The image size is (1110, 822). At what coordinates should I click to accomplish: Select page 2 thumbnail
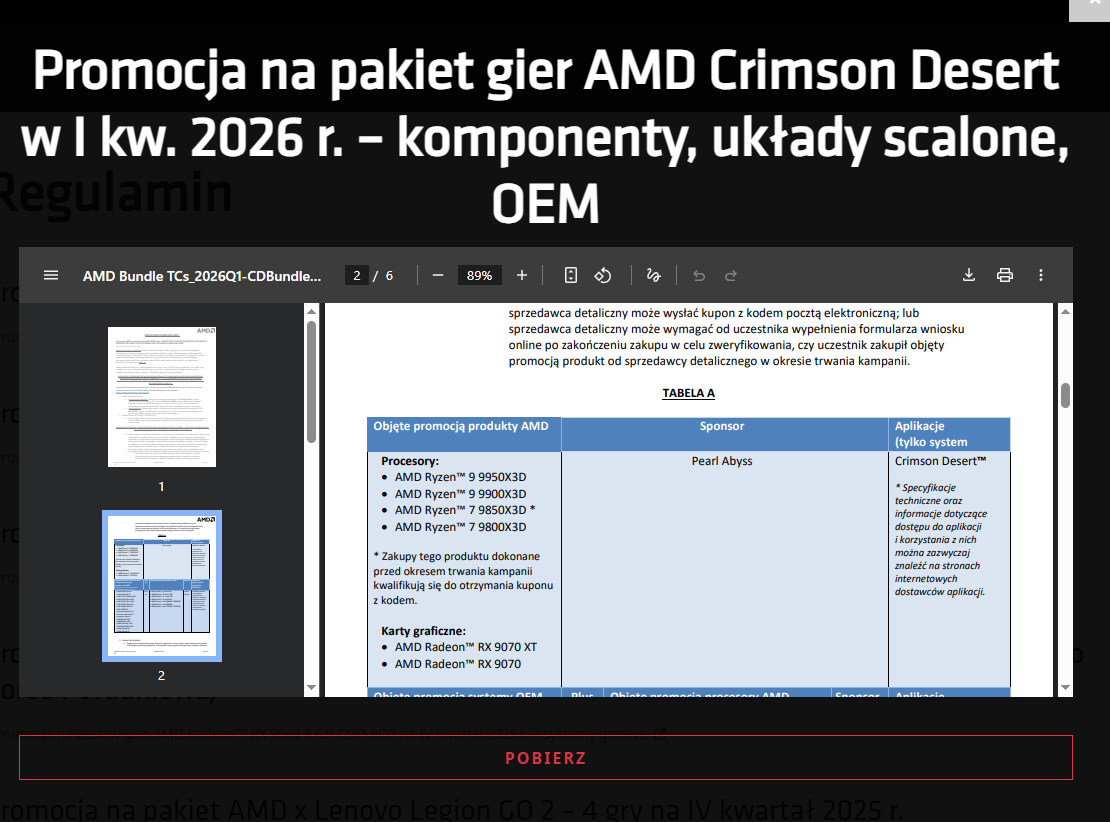[x=162, y=585]
